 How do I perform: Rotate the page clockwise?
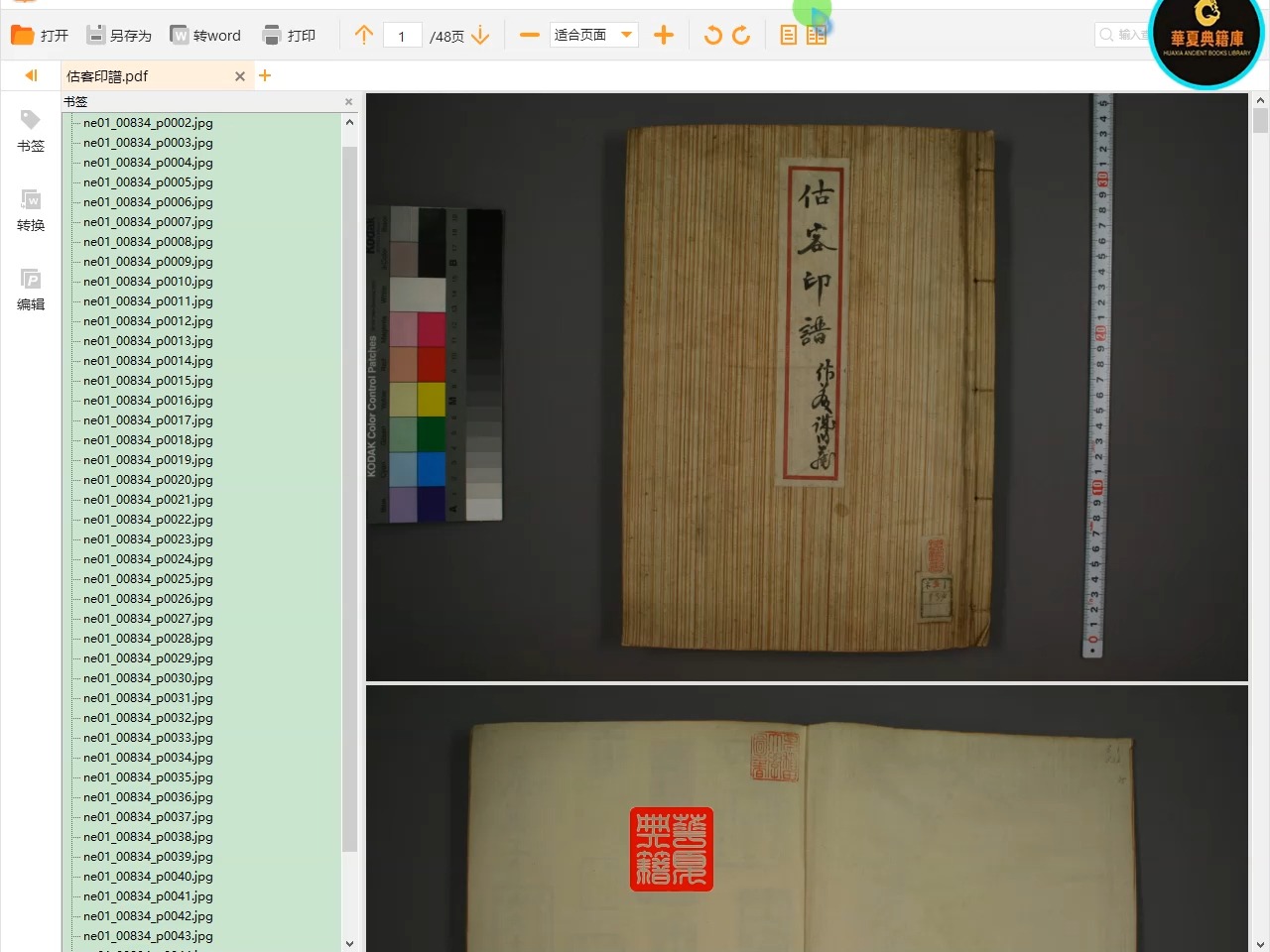[741, 36]
